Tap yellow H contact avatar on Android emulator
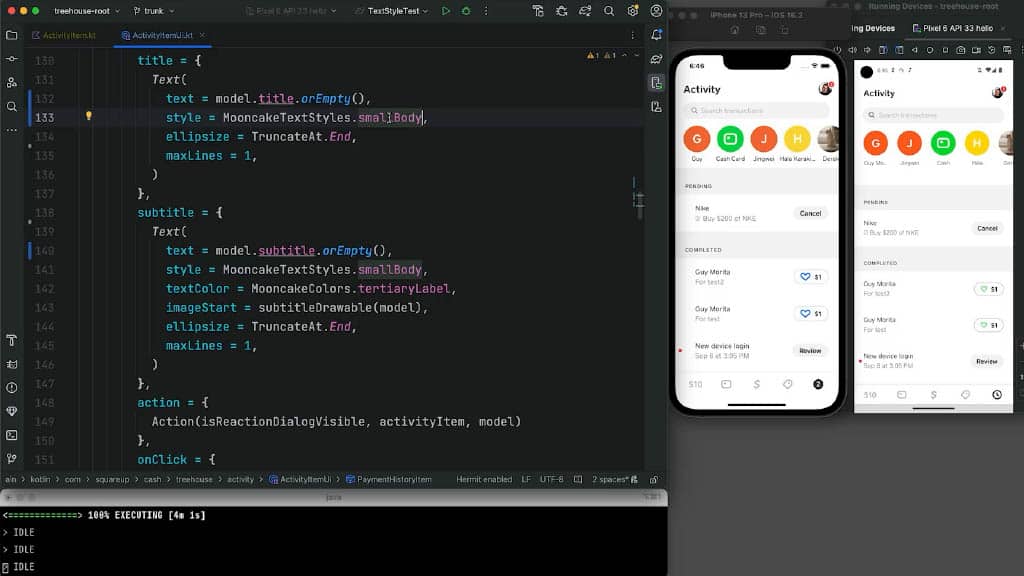Image resolution: width=1024 pixels, height=576 pixels. pyautogui.click(x=976, y=143)
